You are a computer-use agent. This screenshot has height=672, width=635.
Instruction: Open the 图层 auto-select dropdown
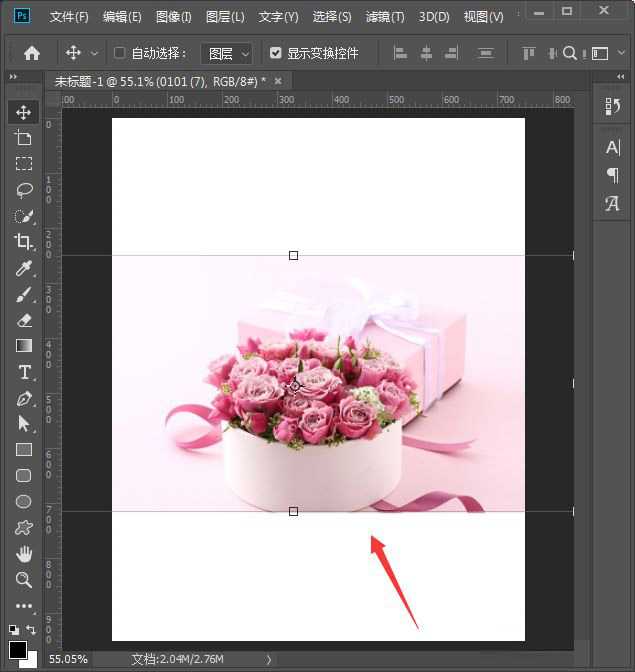click(x=226, y=53)
